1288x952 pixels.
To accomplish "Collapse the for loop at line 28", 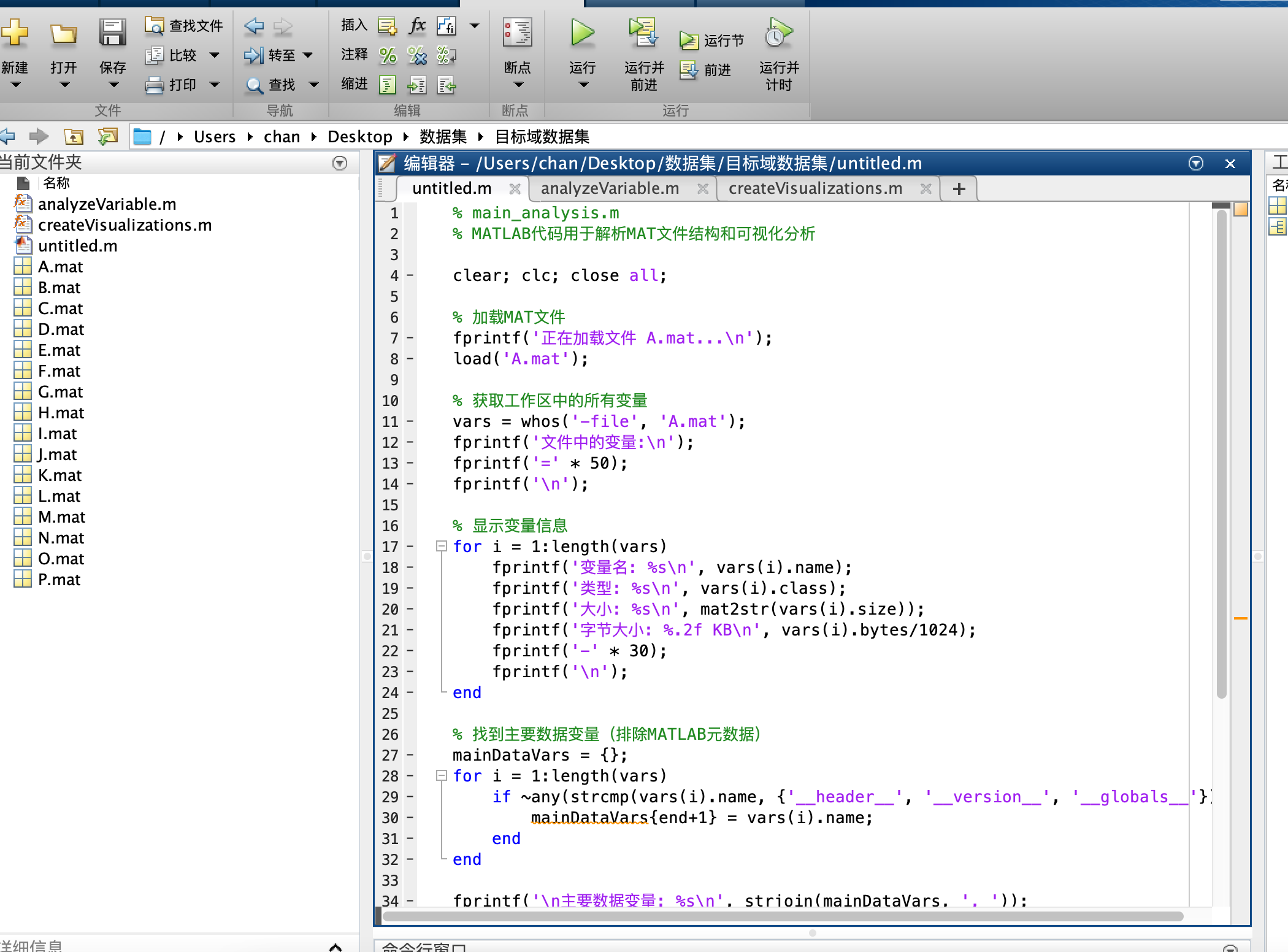I will coord(441,775).
